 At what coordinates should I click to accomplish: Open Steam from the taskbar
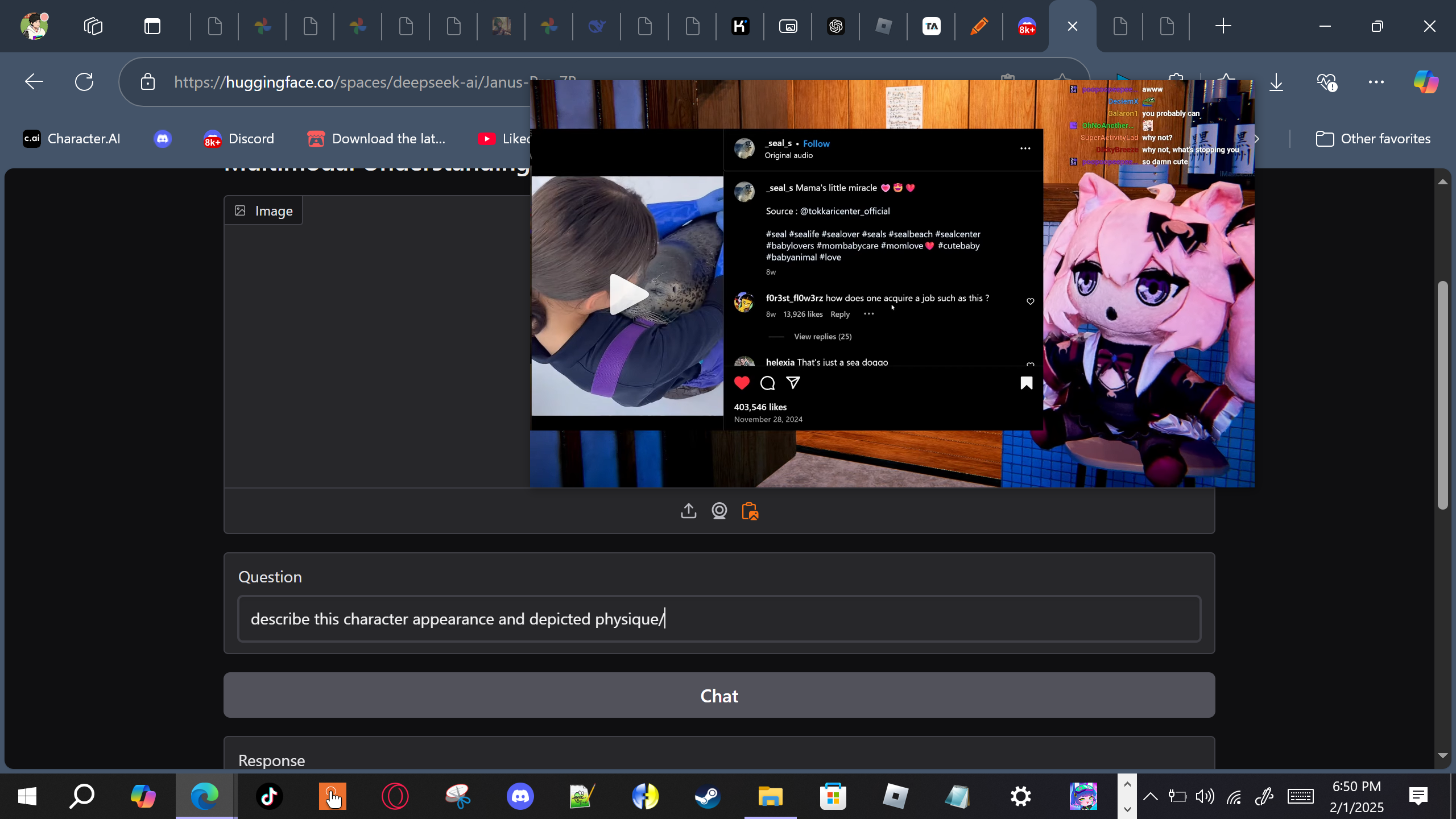[708, 796]
